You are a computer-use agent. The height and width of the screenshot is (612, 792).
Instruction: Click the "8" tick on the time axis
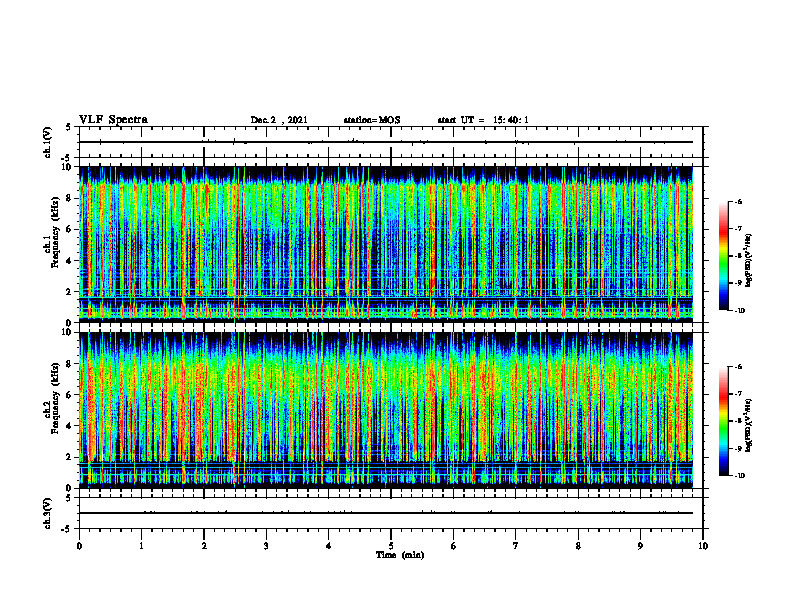tap(578, 546)
